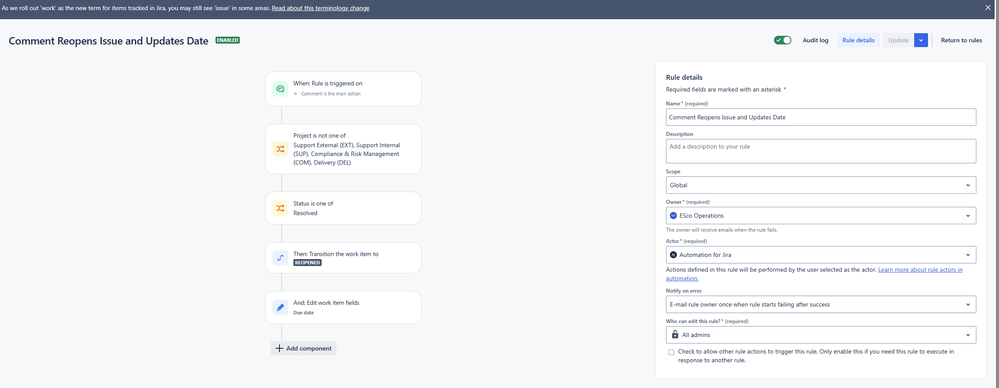This screenshot has width=999, height=388.
Task: Open the Owner dropdown
Action: 821,215
